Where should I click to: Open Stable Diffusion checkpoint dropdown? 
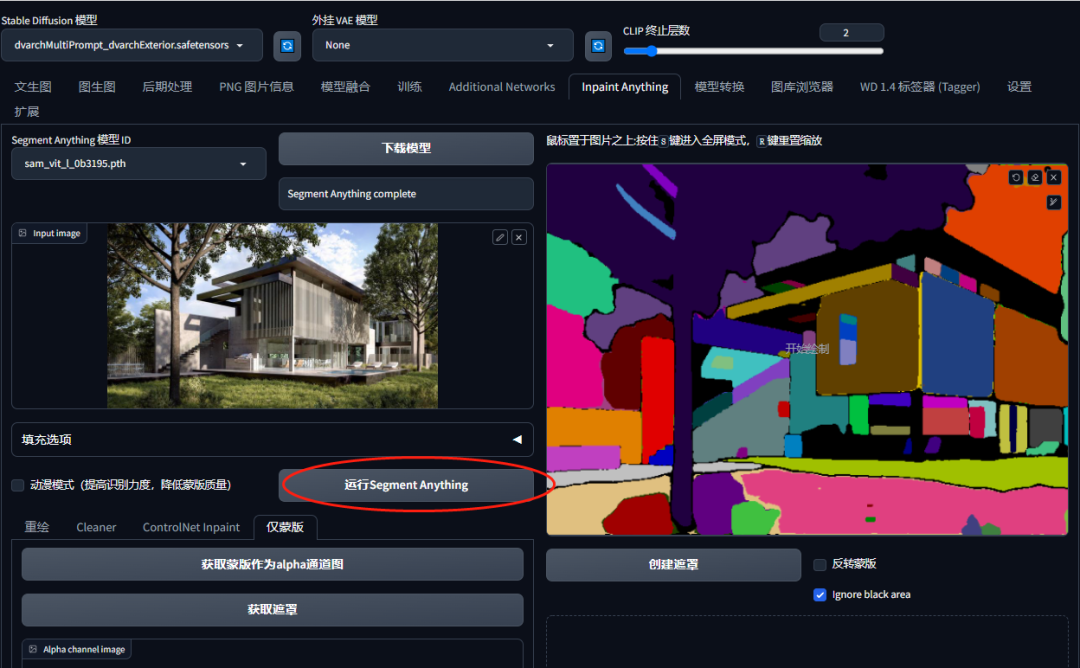(x=132, y=45)
